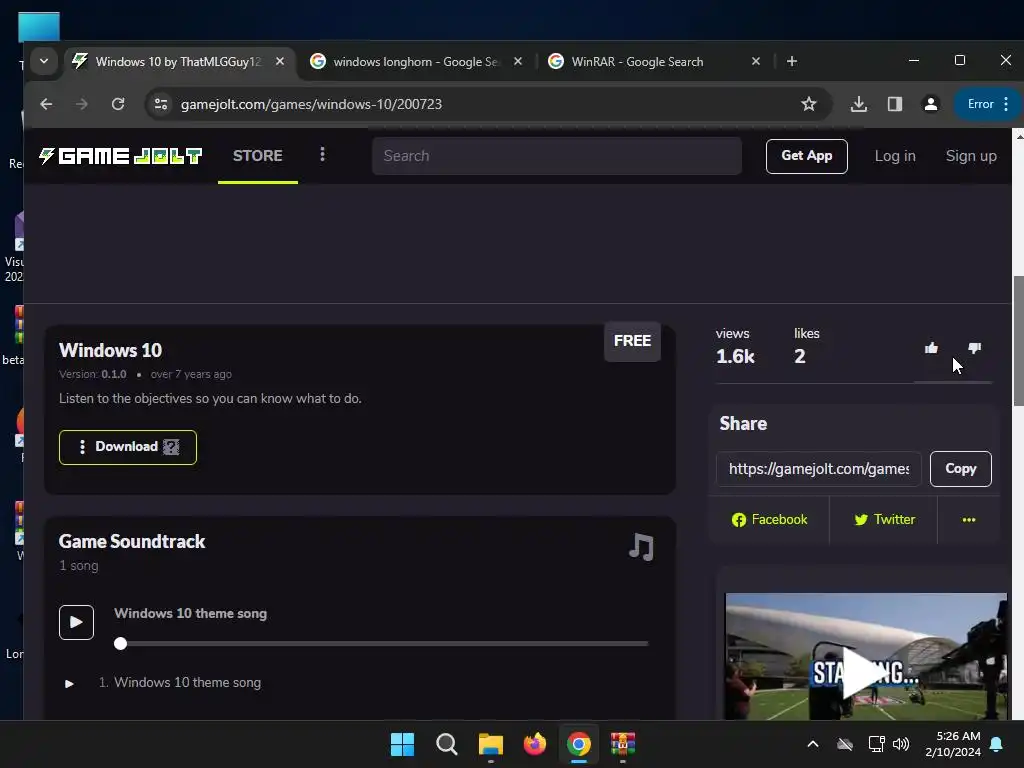Open the Log in link
This screenshot has height=768, width=1024.
coord(895,156)
